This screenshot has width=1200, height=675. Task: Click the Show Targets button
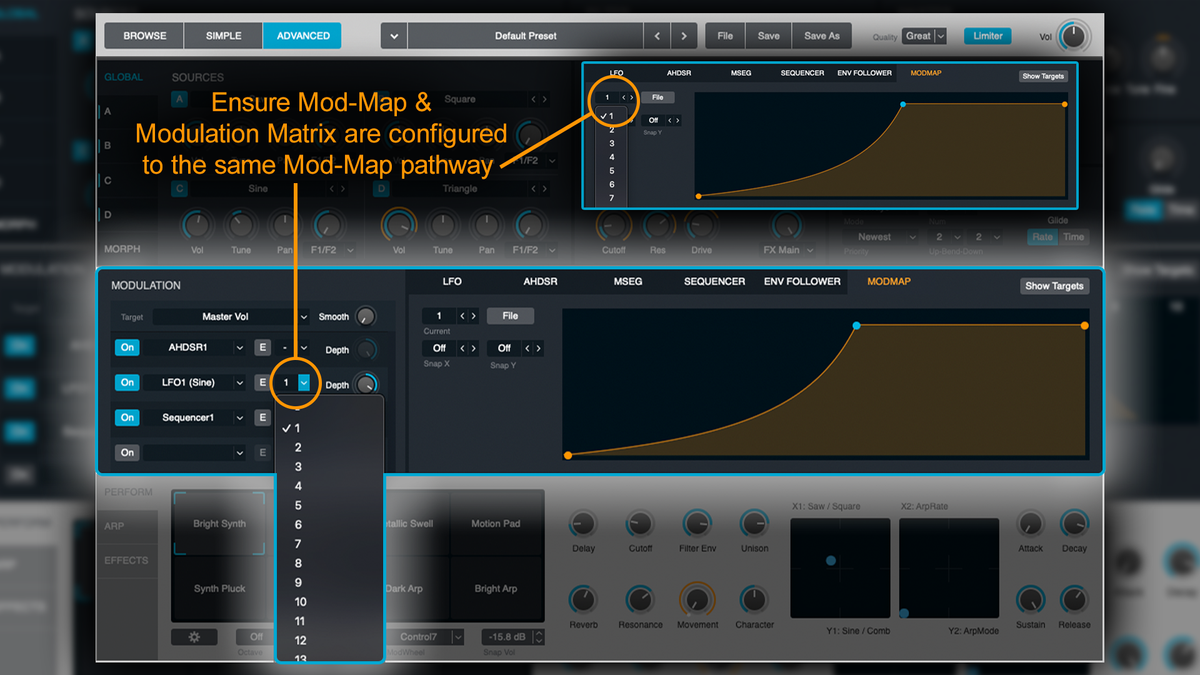click(x=1054, y=286)
